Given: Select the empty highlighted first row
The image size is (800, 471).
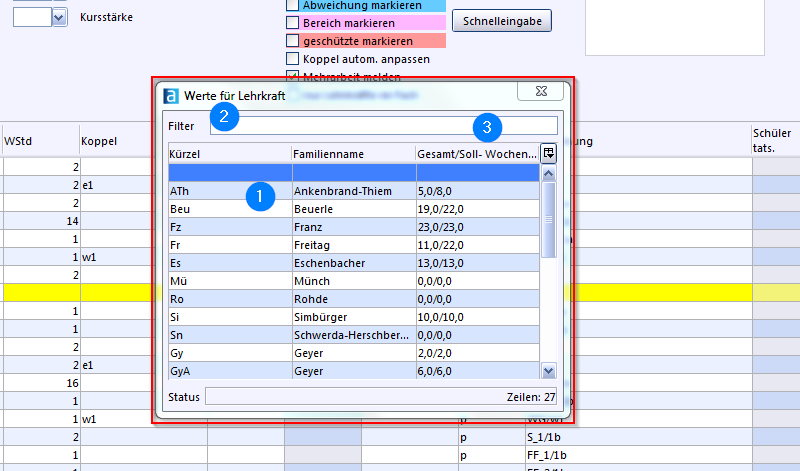Looking at the screenshot, I should 354,173.
